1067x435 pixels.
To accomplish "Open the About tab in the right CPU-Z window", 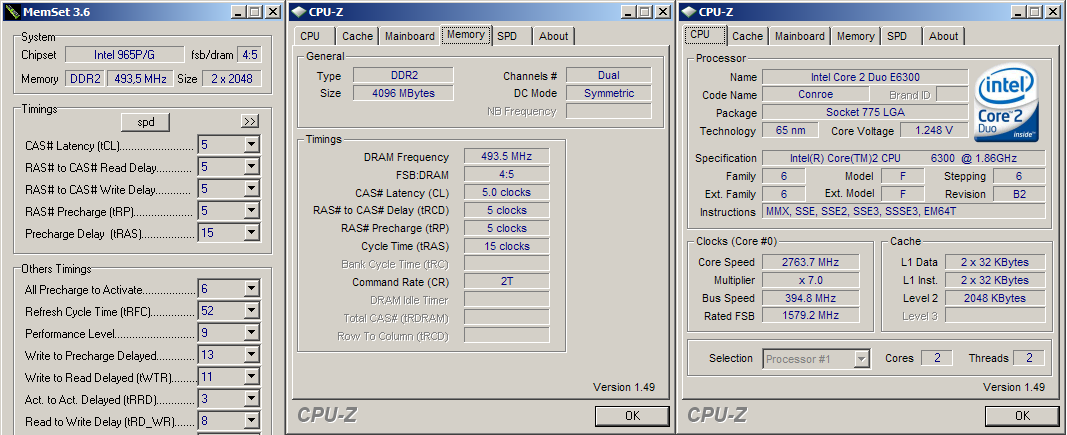I will coord(943,36).
